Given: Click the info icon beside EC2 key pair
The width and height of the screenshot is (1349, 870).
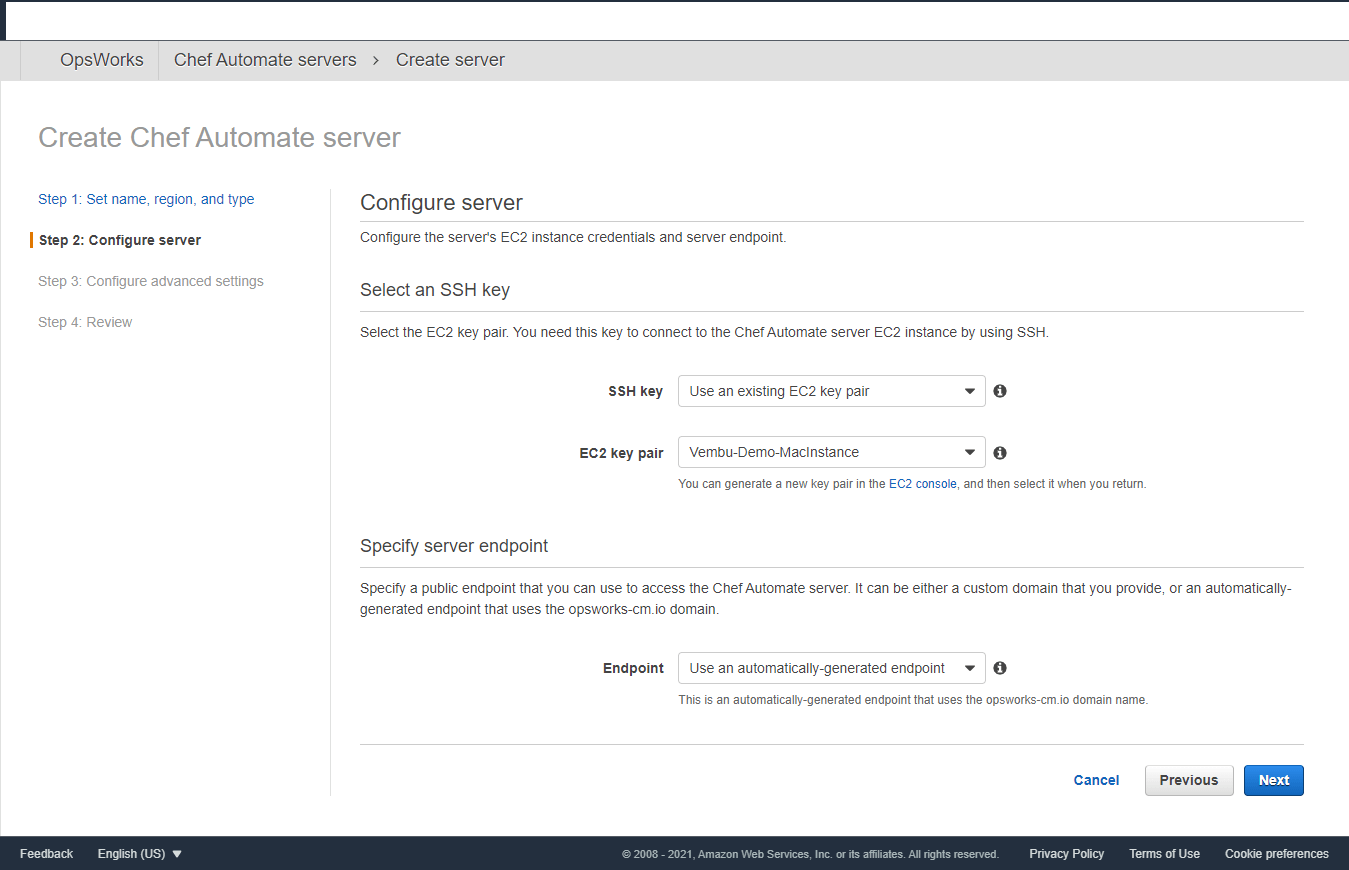Looking at the screenshot, I should coord(1000,453).
